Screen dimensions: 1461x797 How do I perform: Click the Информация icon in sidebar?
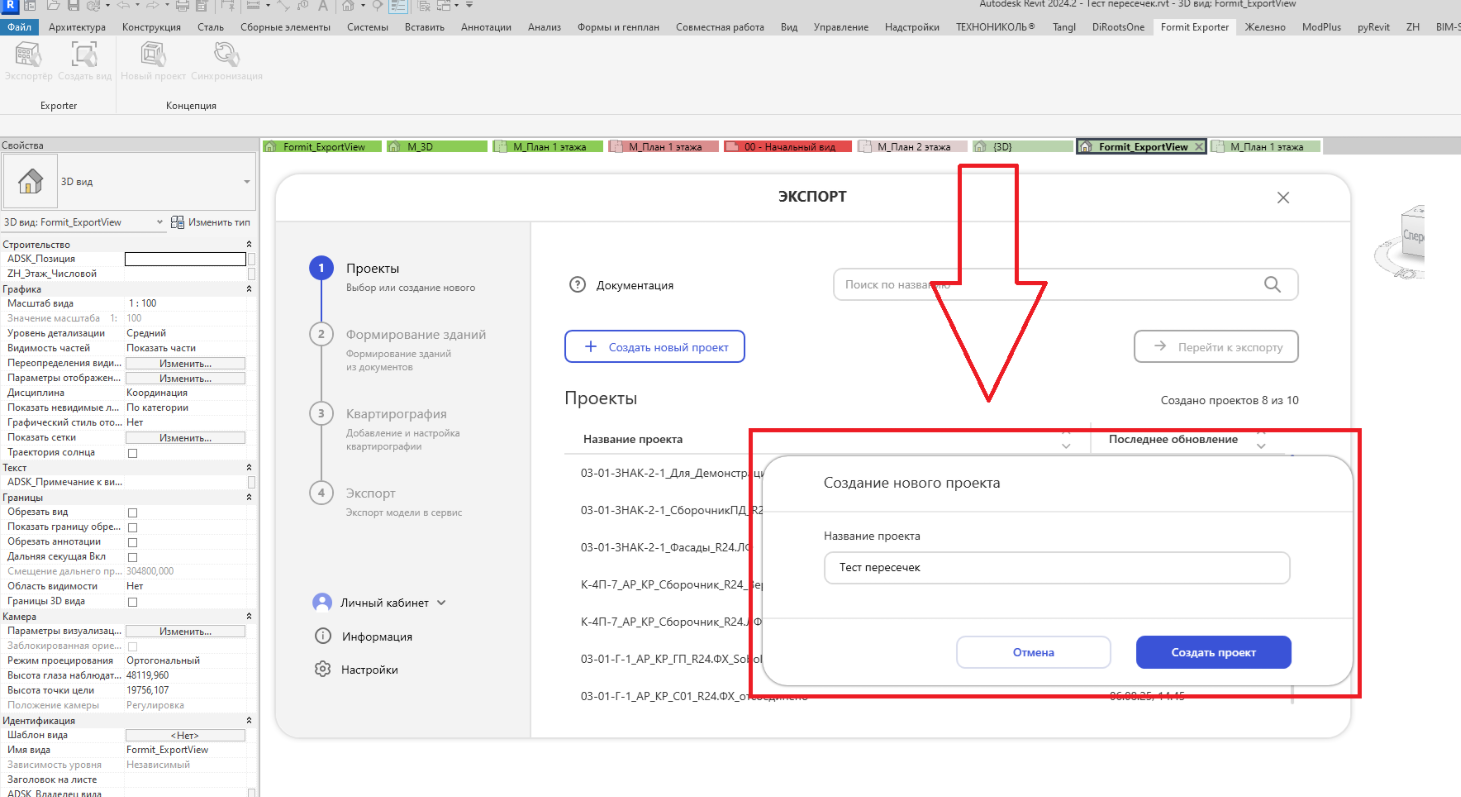pos(322,636)
